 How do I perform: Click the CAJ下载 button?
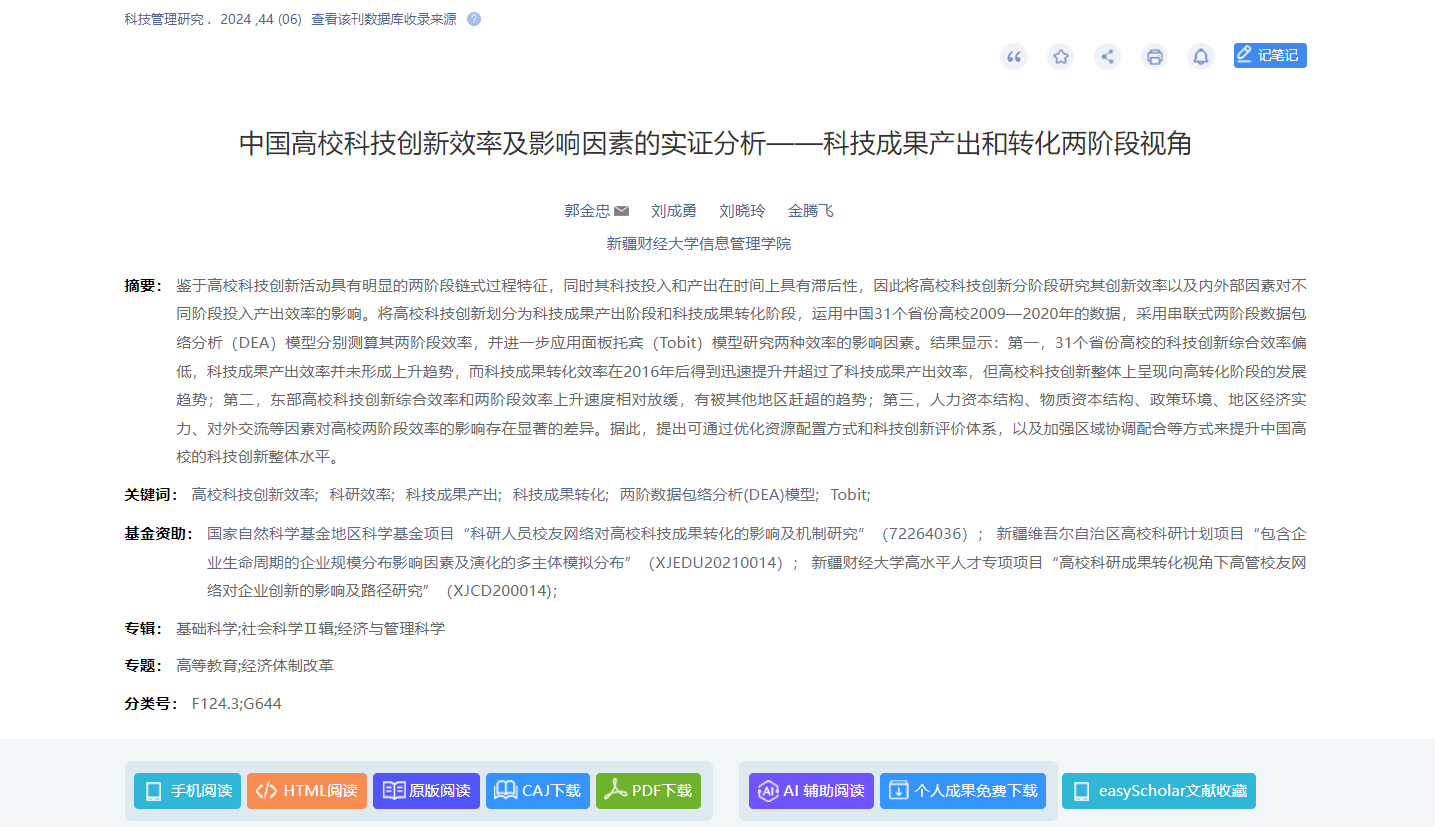537,790
